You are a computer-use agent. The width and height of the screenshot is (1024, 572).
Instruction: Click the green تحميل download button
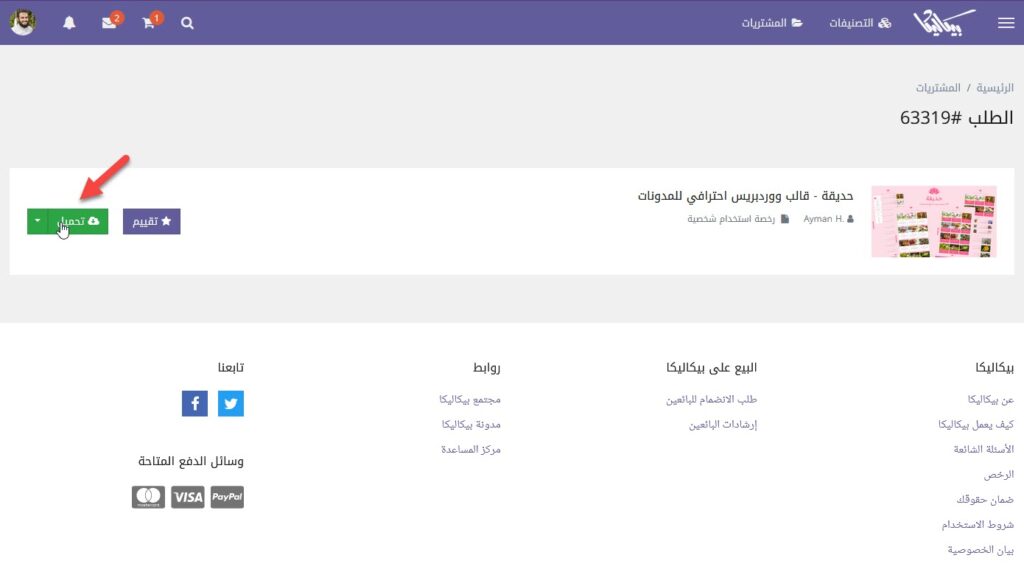78,221
